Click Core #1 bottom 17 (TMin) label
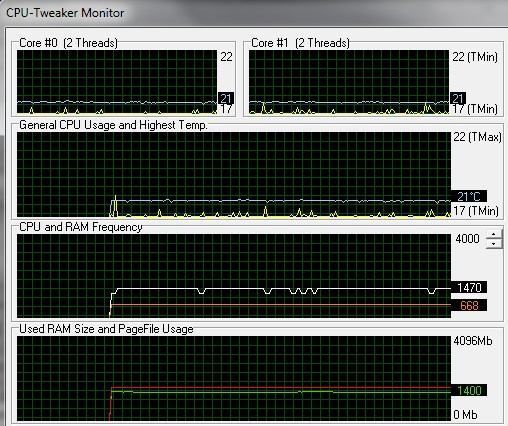This screenshot has height=426, width=508. (x=475, y=109)
